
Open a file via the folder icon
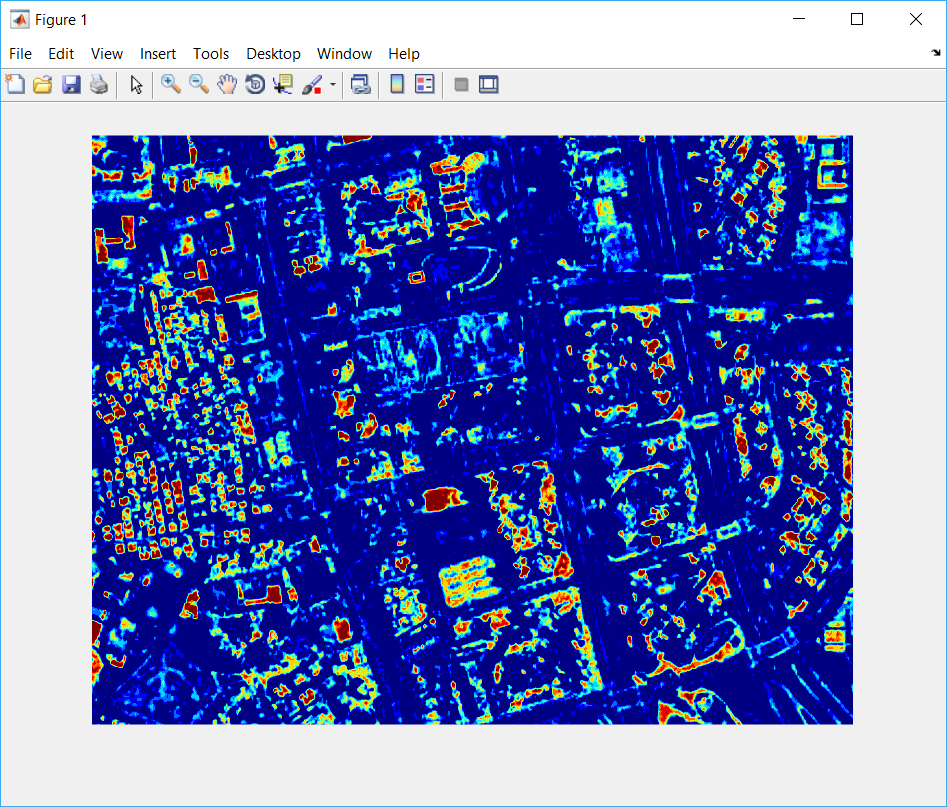tap(43, 85)
